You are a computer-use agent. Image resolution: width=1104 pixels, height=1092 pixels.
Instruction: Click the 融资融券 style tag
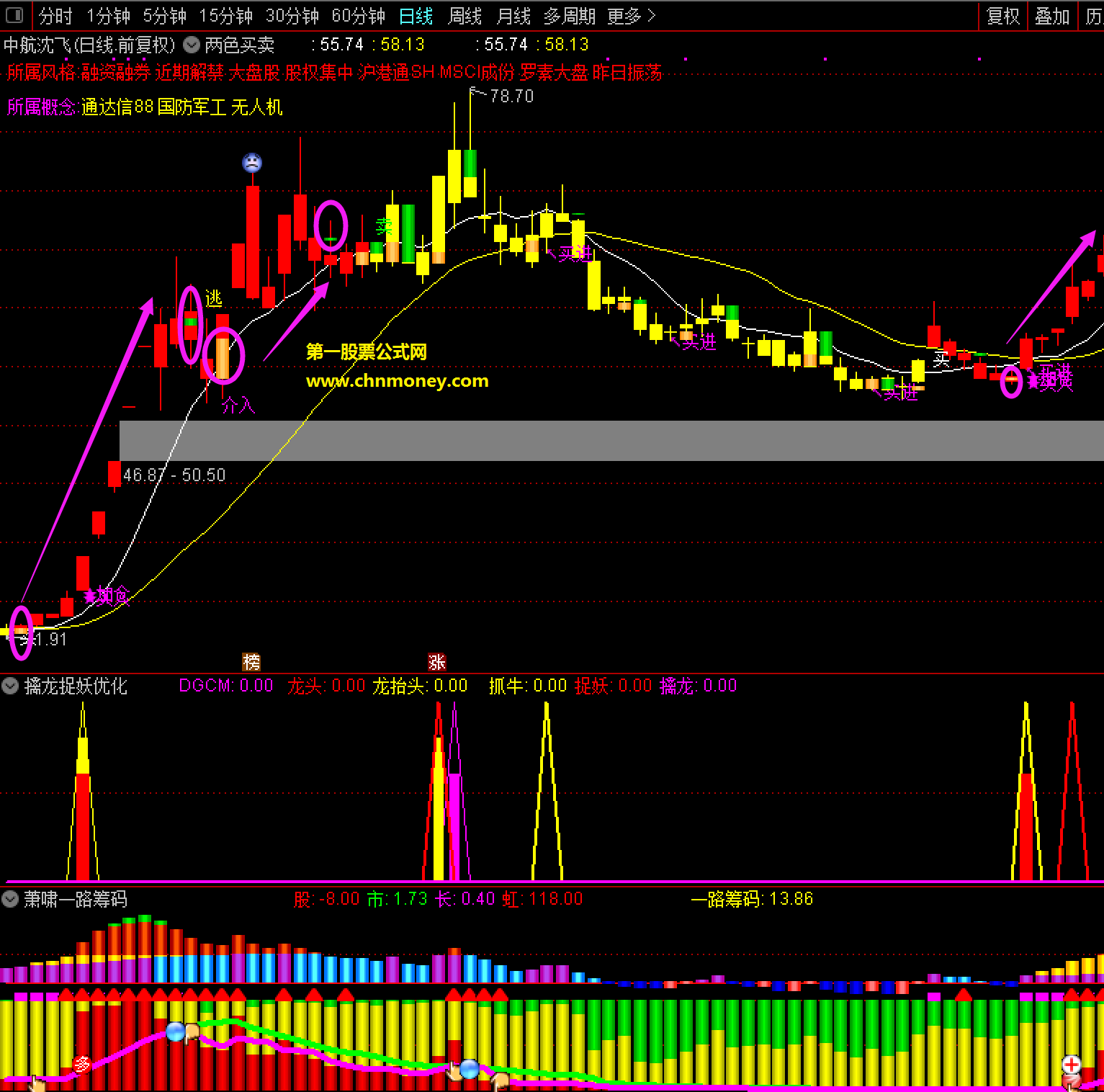(115, 72)
